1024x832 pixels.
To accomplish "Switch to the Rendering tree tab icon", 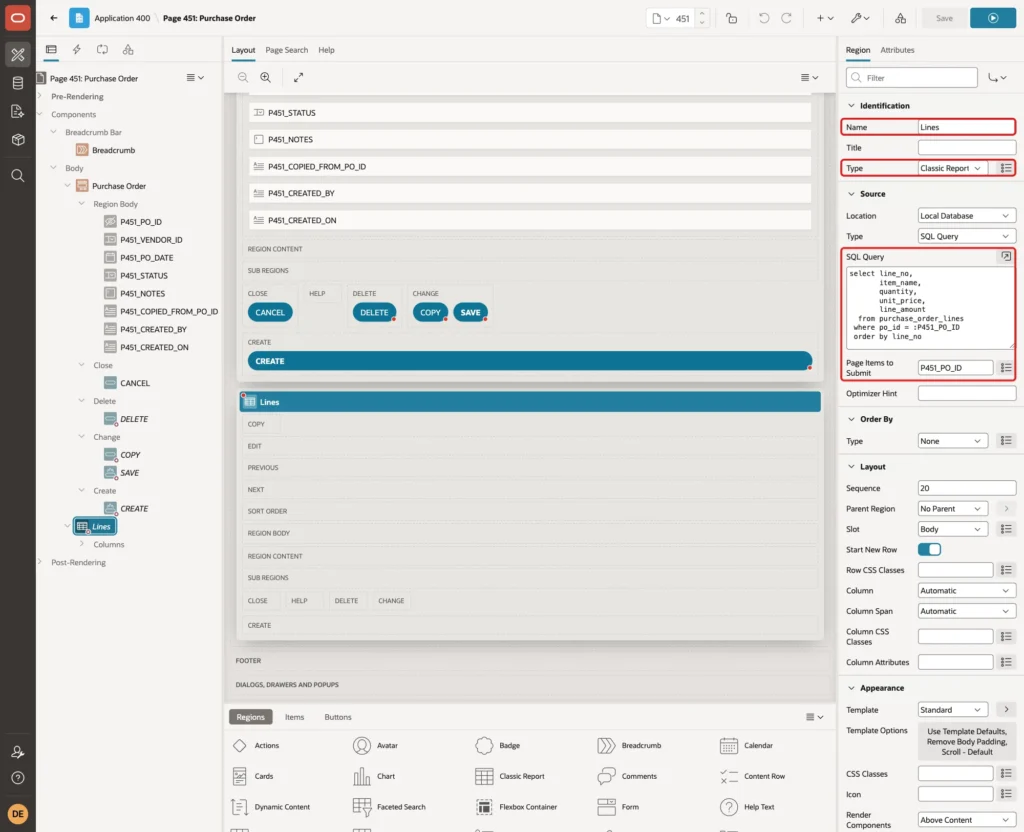I will tap(51, 50).
